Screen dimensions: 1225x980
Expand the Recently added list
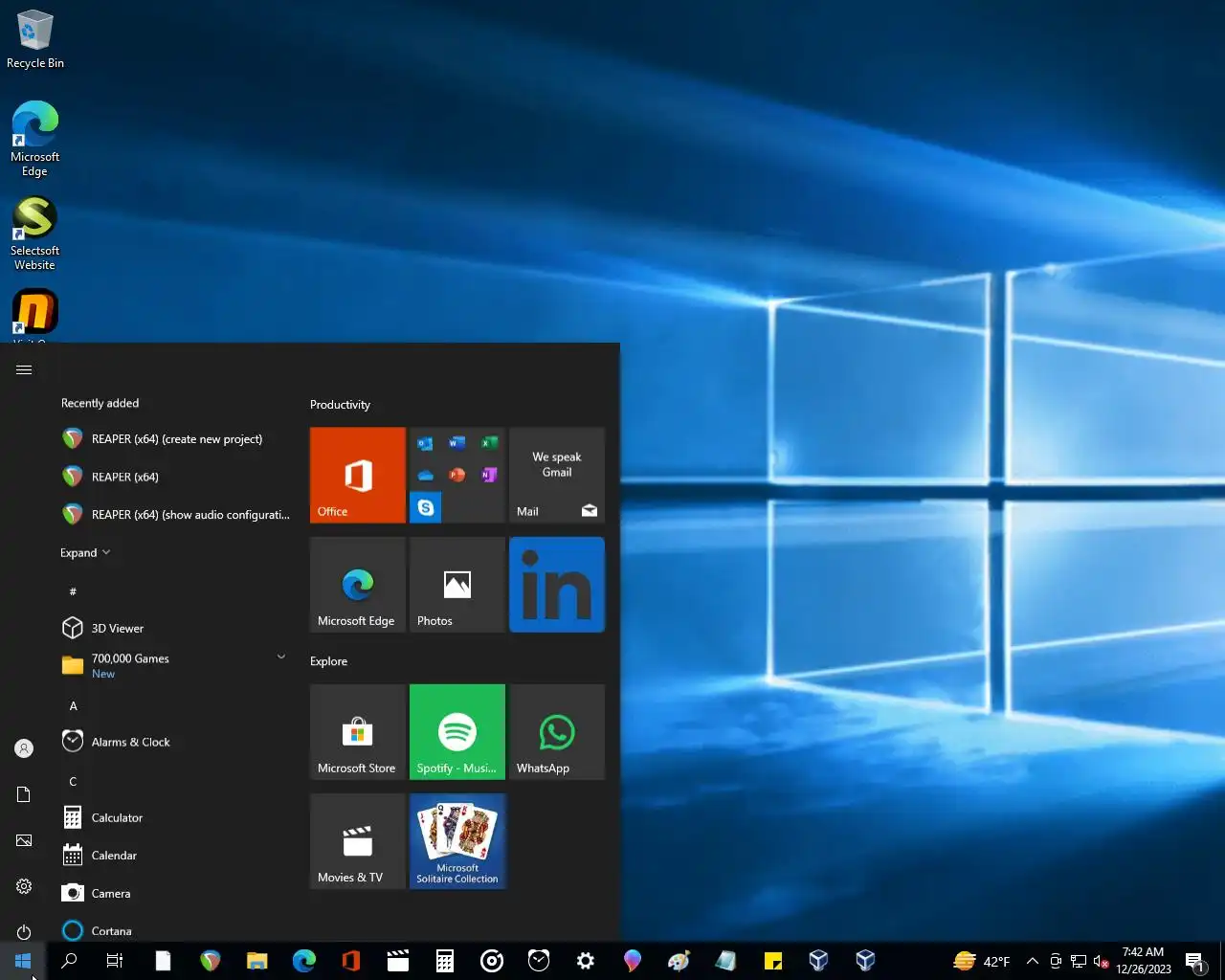(x=85, y=553)
